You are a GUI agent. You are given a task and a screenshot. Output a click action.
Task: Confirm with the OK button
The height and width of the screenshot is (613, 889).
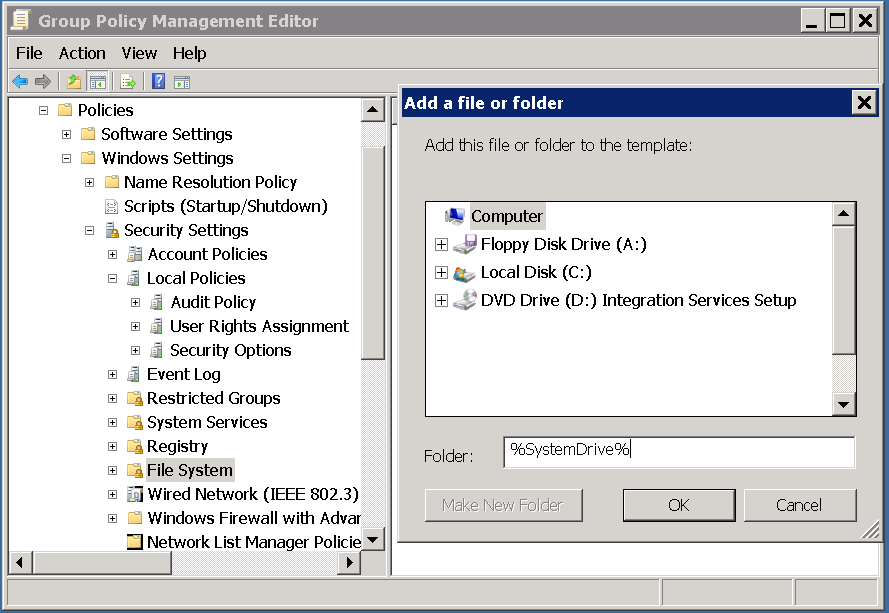679,505
